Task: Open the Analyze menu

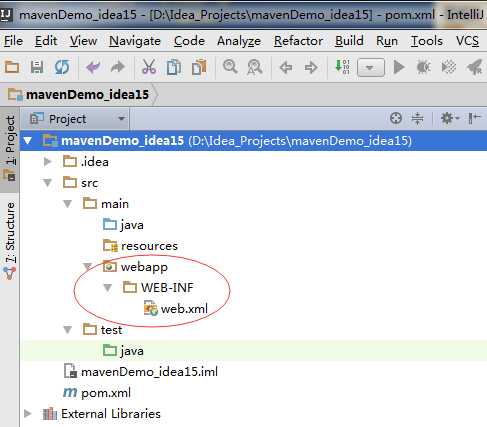Action: 239,41
